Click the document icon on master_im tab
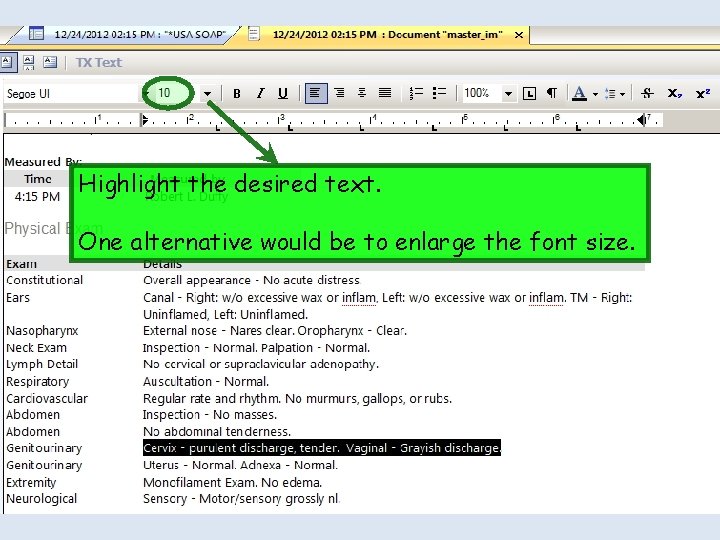This screenshot has height=540, width=720. tap(253, 34)
